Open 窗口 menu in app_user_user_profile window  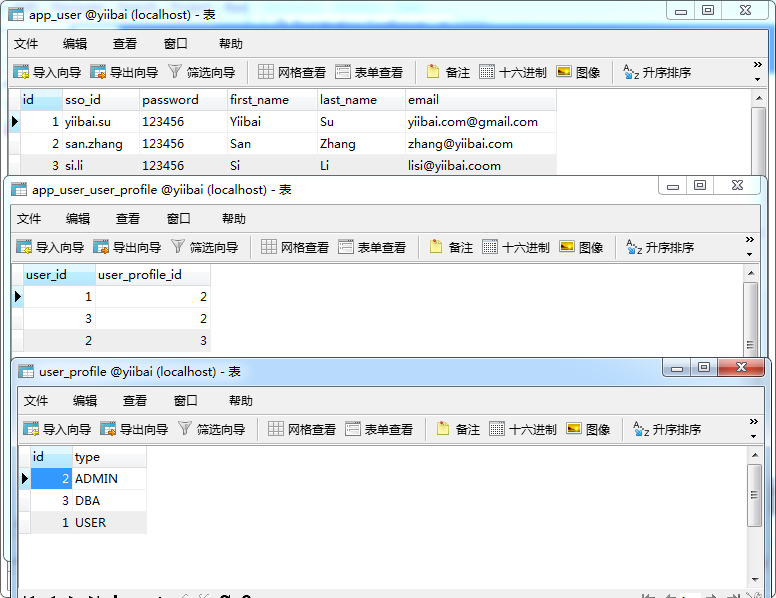(x=179, y=219)
